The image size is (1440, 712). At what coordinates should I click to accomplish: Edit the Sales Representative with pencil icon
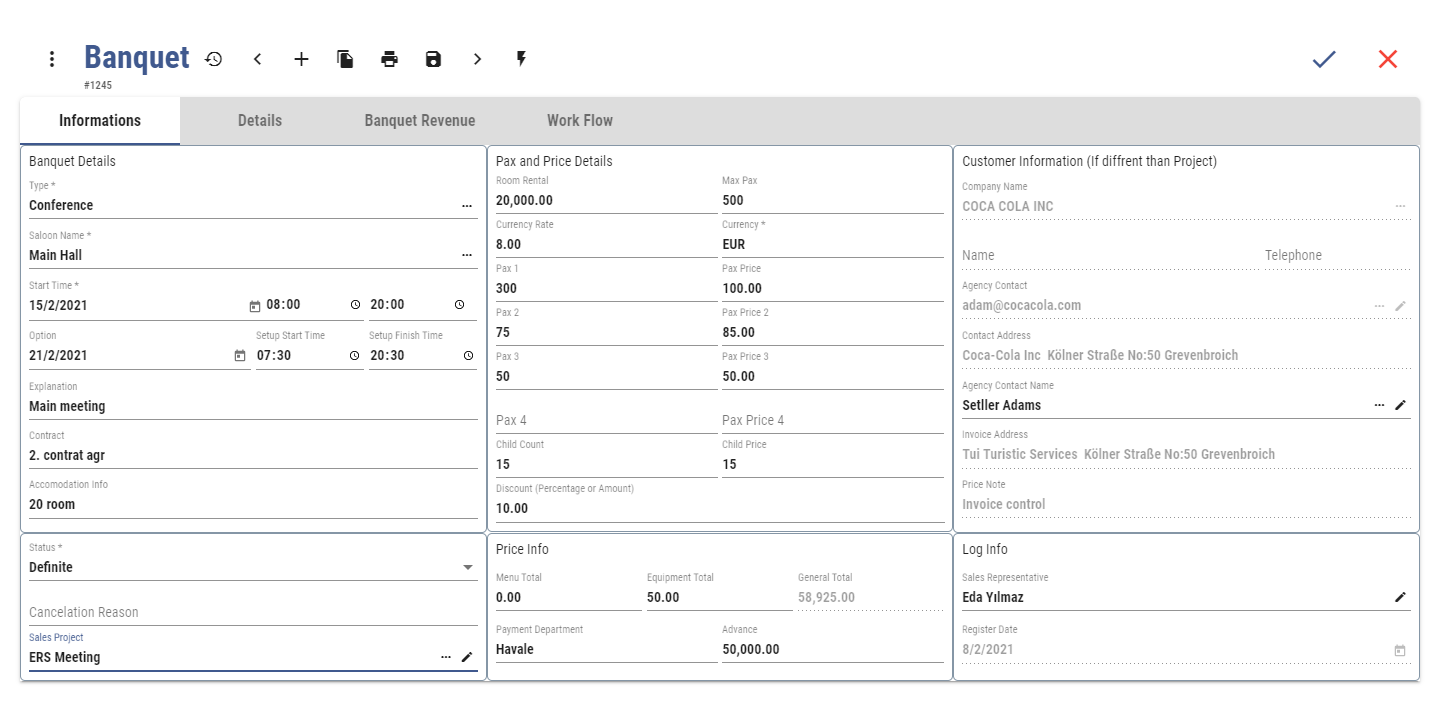pyautogui.click(x=1400, y=597)
